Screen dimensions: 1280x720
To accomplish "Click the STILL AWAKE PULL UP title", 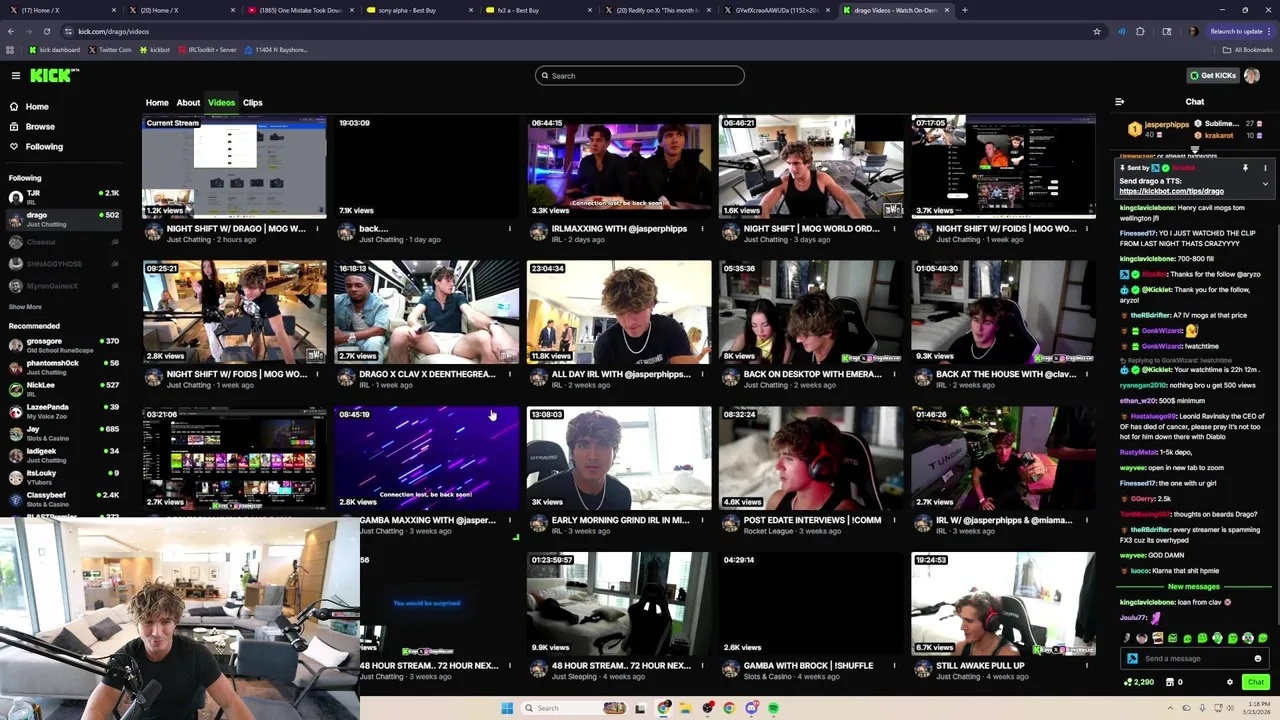I will click(980, 666).
